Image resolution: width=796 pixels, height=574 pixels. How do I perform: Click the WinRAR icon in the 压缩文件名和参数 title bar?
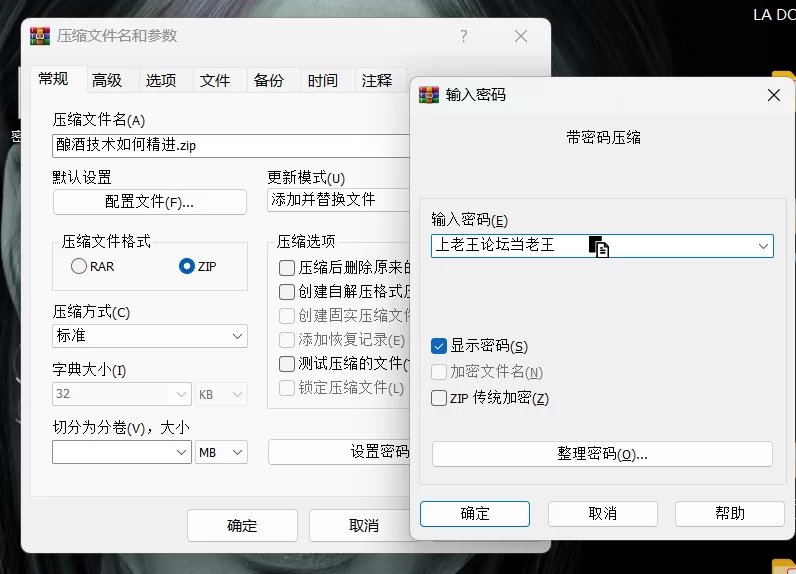point(40,36)
